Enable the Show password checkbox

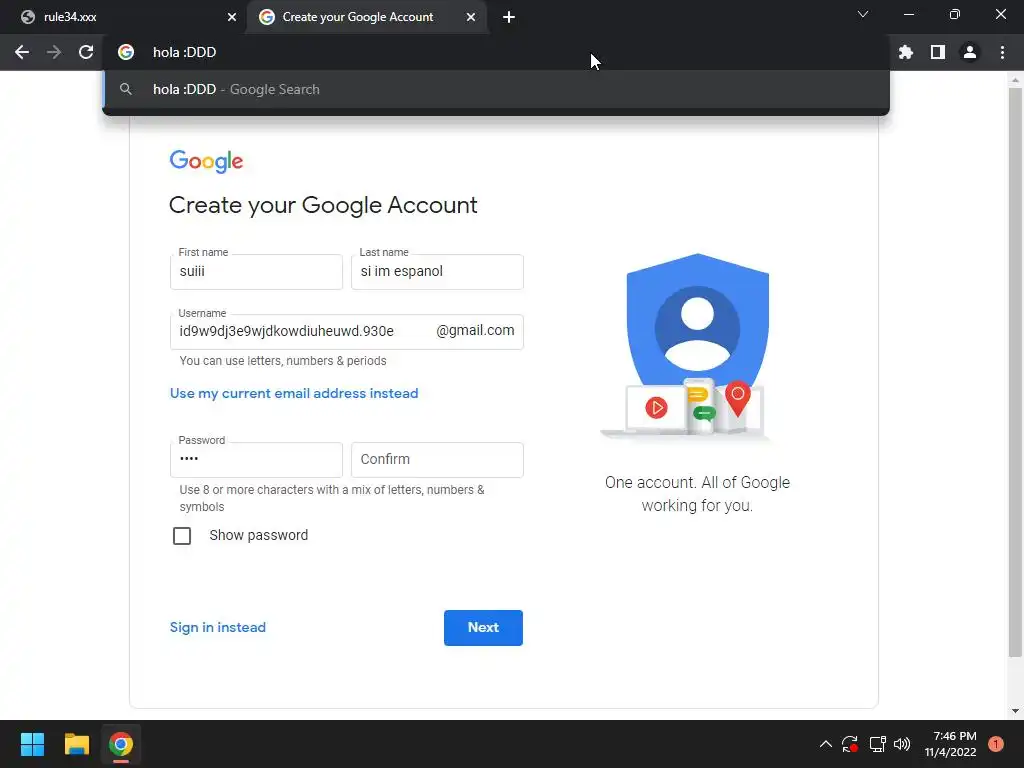pos(182,536)
